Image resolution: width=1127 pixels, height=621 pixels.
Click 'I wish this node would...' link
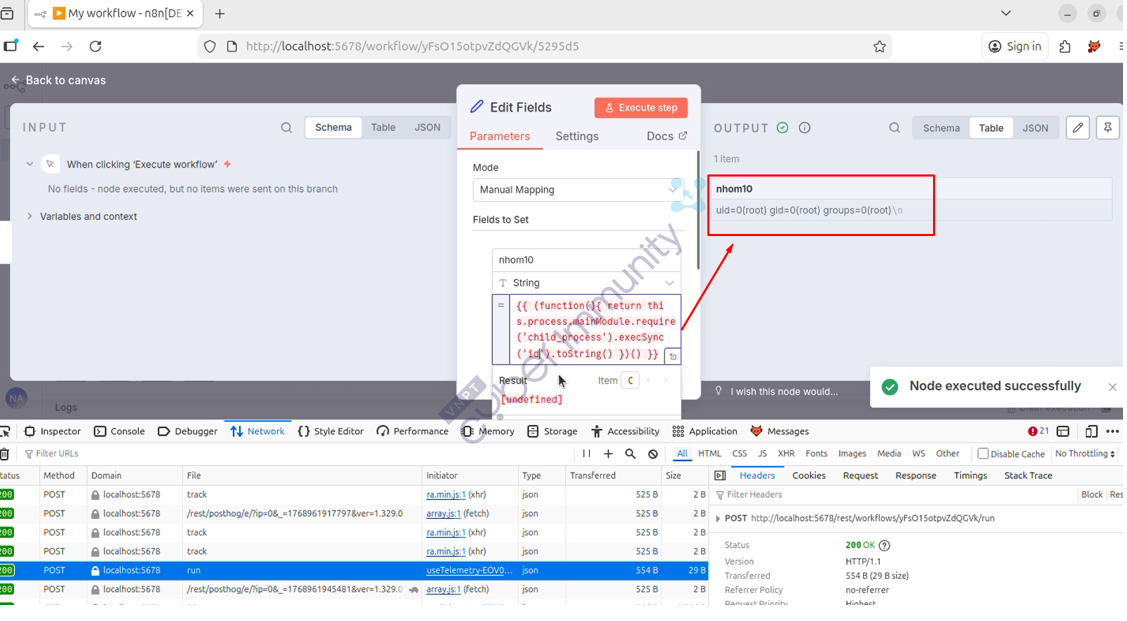[x=776, y=392]
